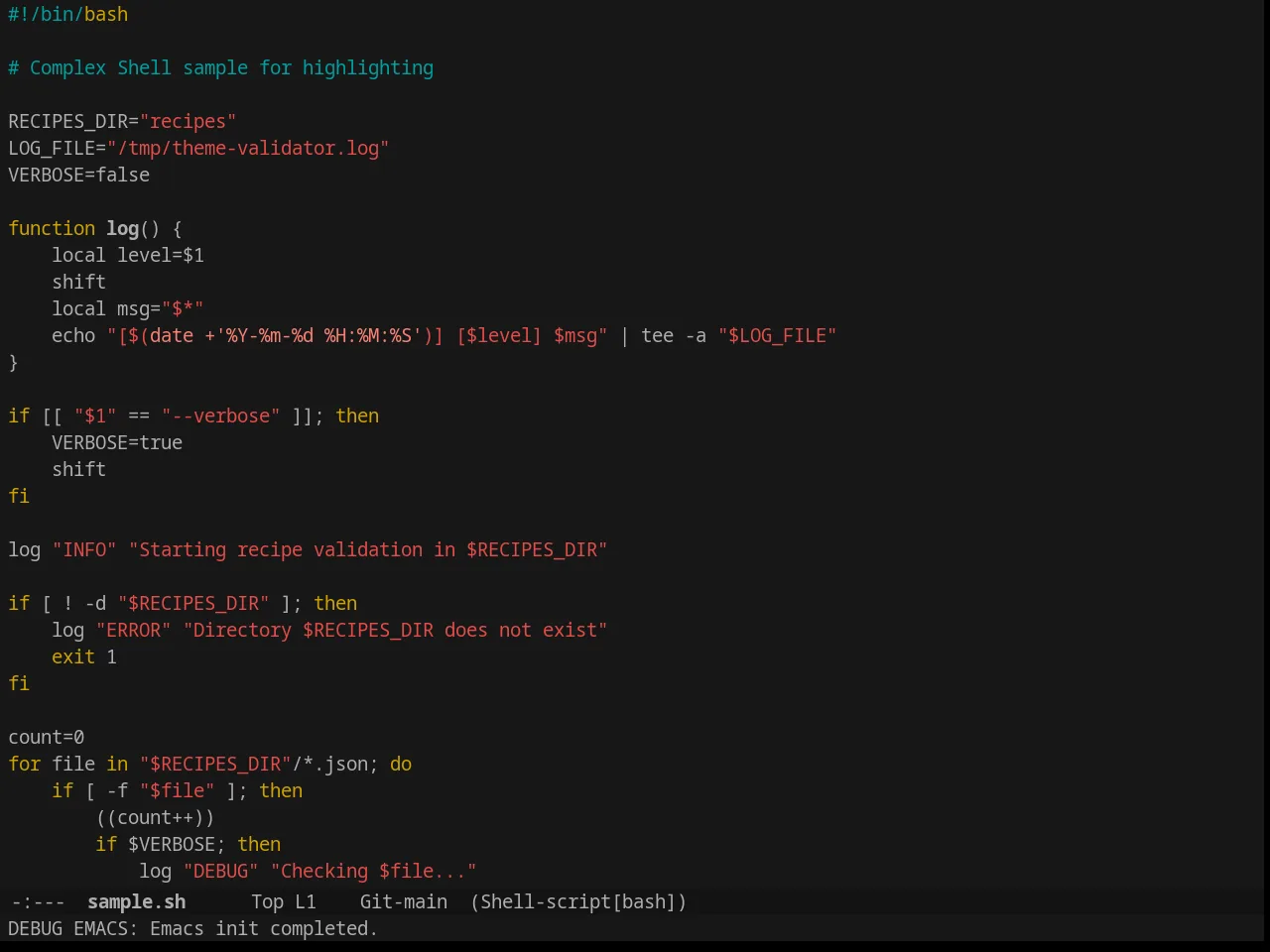
Task: Click the "INFO" string
Action: pos(84,549)
